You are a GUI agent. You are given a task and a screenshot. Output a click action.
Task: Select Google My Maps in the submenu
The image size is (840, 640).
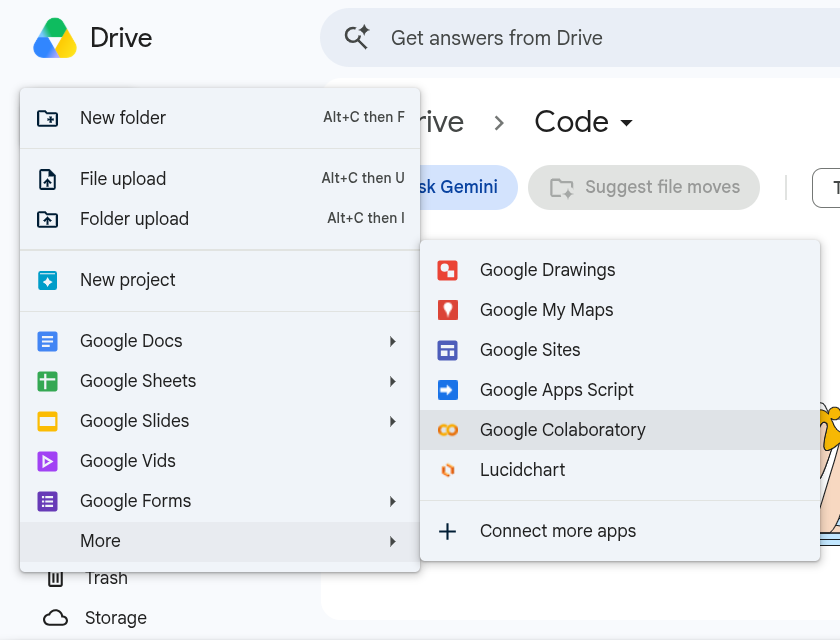tap(620, 310)
